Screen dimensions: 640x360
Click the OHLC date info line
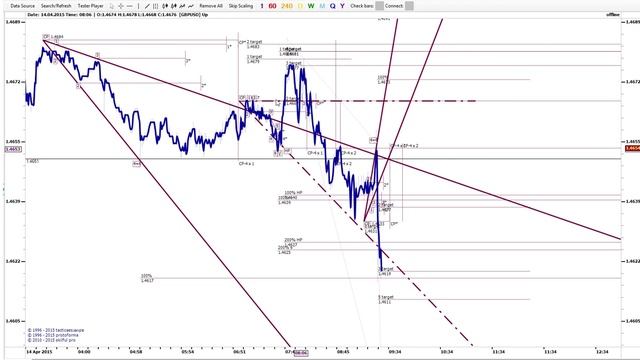click(x=118, y=15)
